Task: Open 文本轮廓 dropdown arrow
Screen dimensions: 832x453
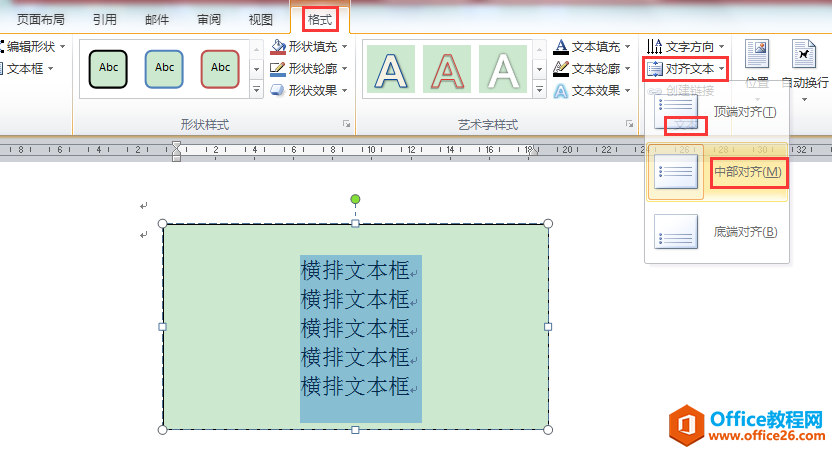Action: tap(628, 68)
